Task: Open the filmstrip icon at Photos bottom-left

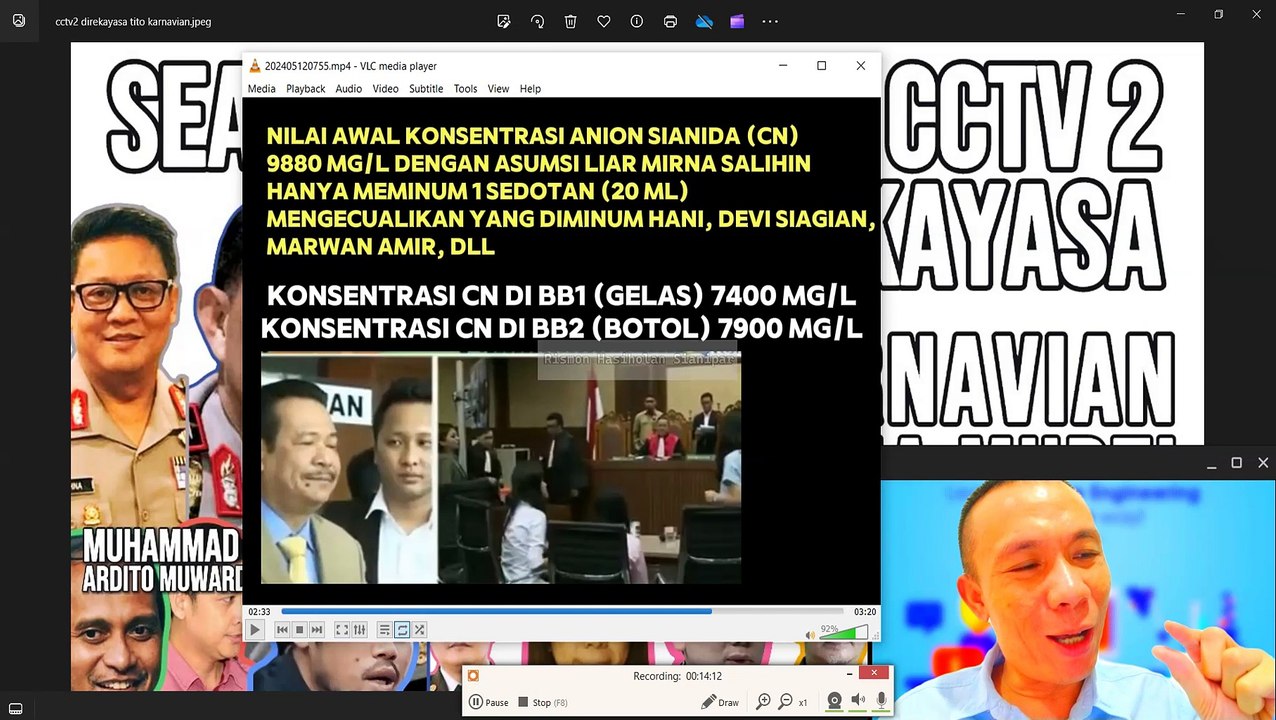Action: [16, 709]
